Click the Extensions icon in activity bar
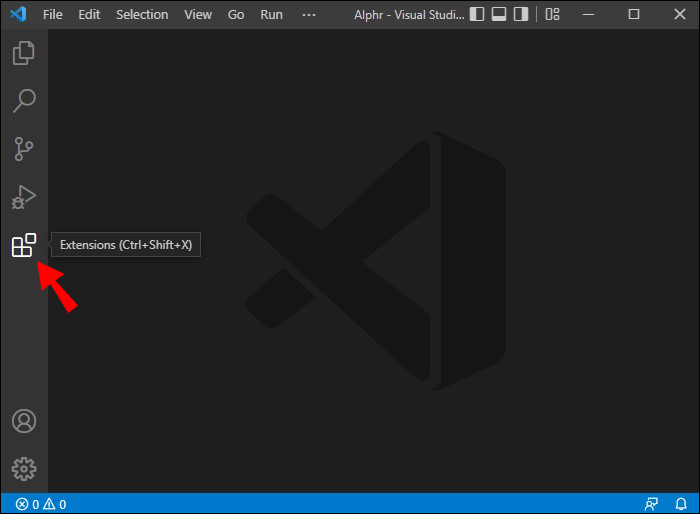This screenshot has width=700, height=514. (x=24, y=245)
